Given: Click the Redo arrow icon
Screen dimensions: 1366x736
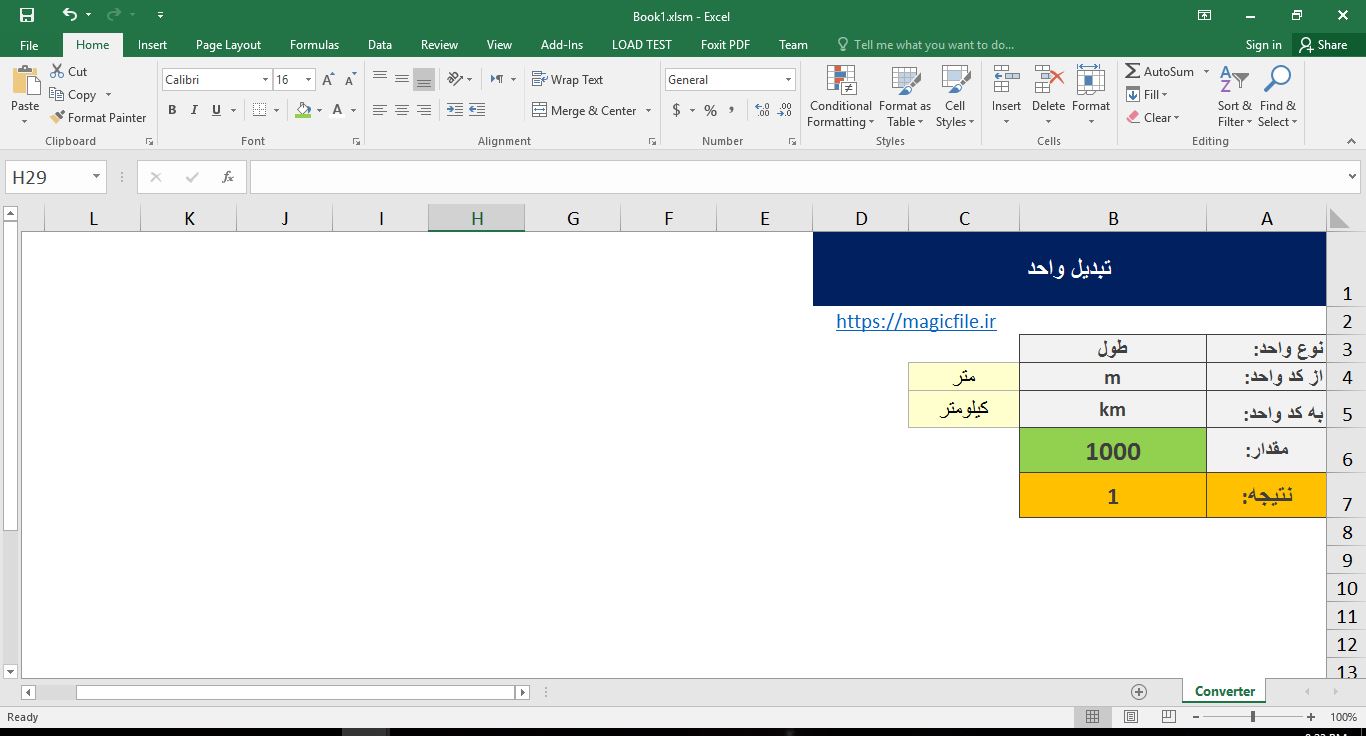Looking at the screenshot, I should click(114, 15).
